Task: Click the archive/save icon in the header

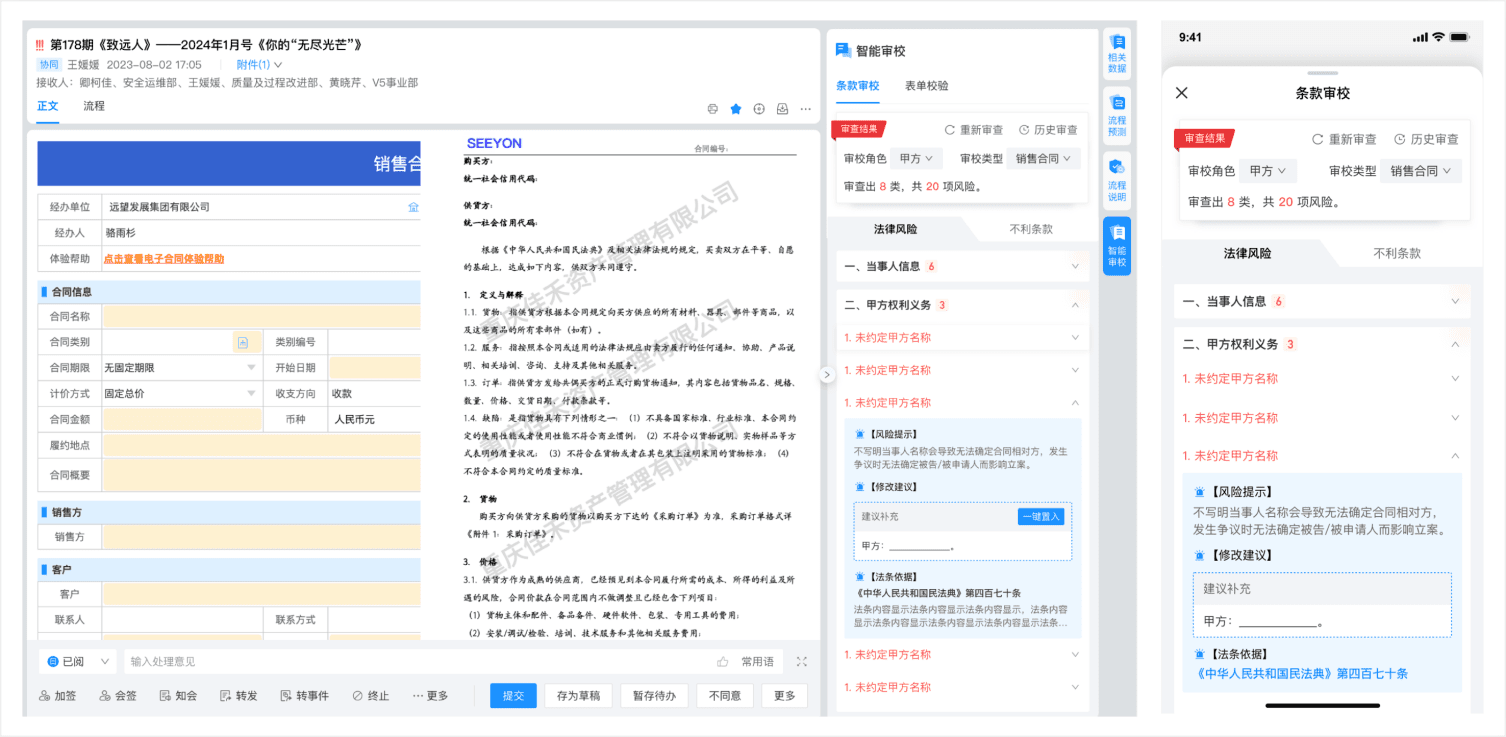Action: tap(782, 109)
